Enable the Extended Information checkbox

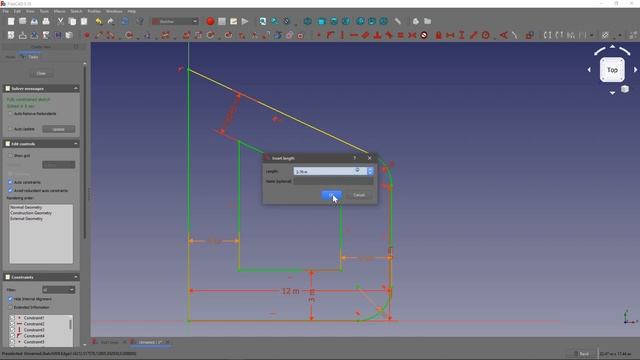pyautogui.click(x=11, y=307)
